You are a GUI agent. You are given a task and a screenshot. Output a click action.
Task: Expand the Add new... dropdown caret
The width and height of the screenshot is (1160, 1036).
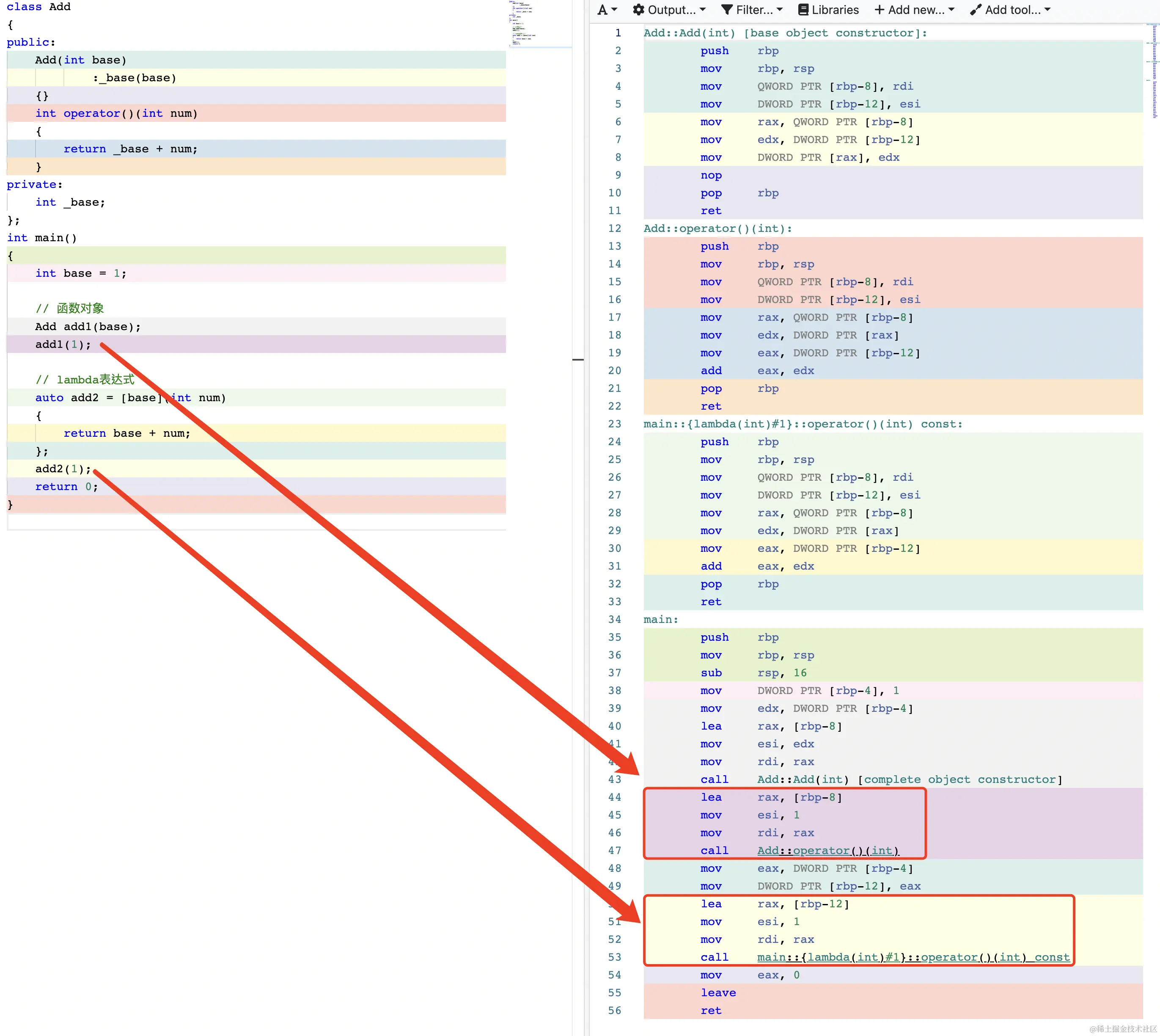pyautogui.click(x=951, y=10)
